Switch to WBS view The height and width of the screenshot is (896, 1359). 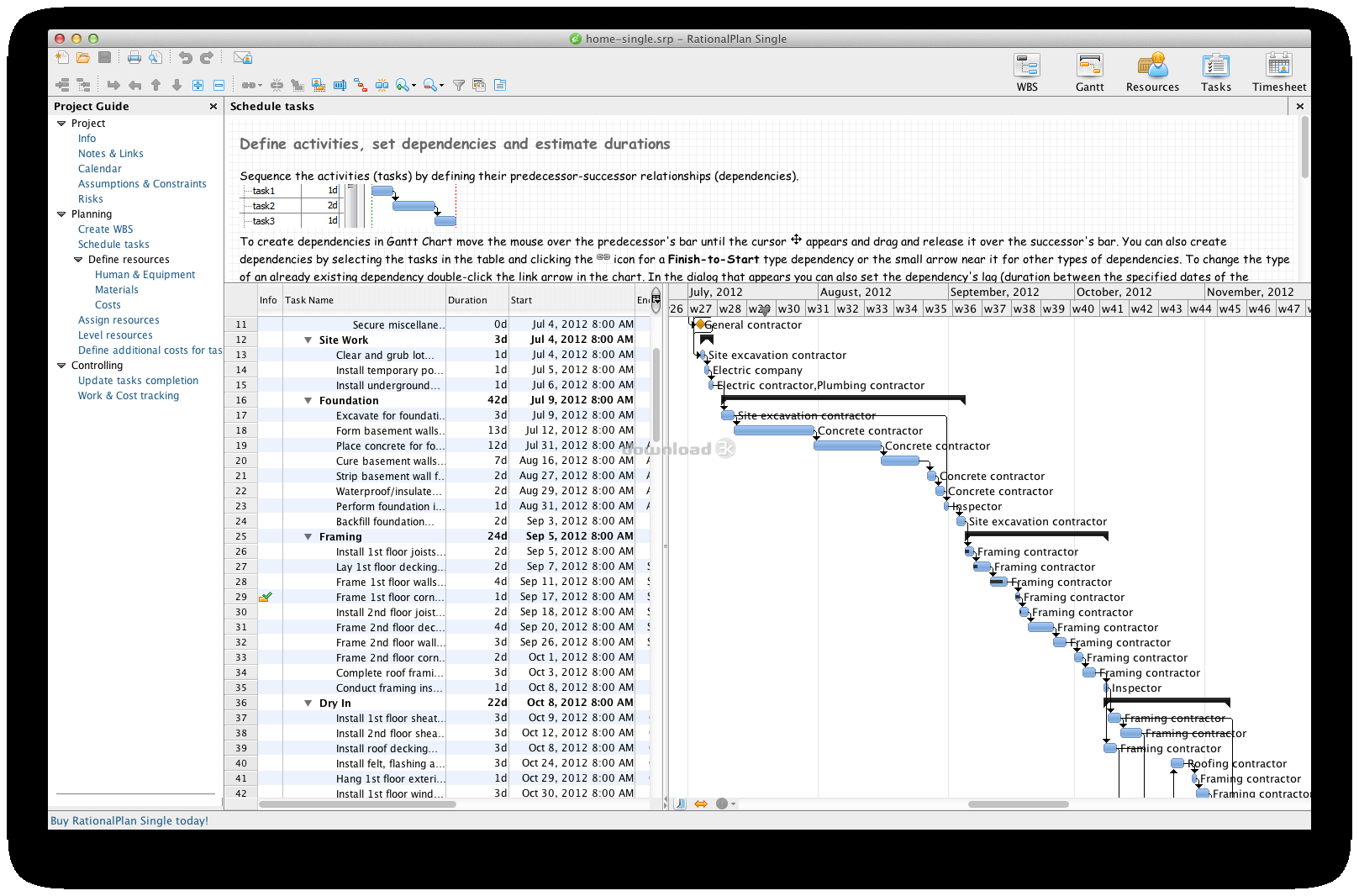coord(1027,72)
